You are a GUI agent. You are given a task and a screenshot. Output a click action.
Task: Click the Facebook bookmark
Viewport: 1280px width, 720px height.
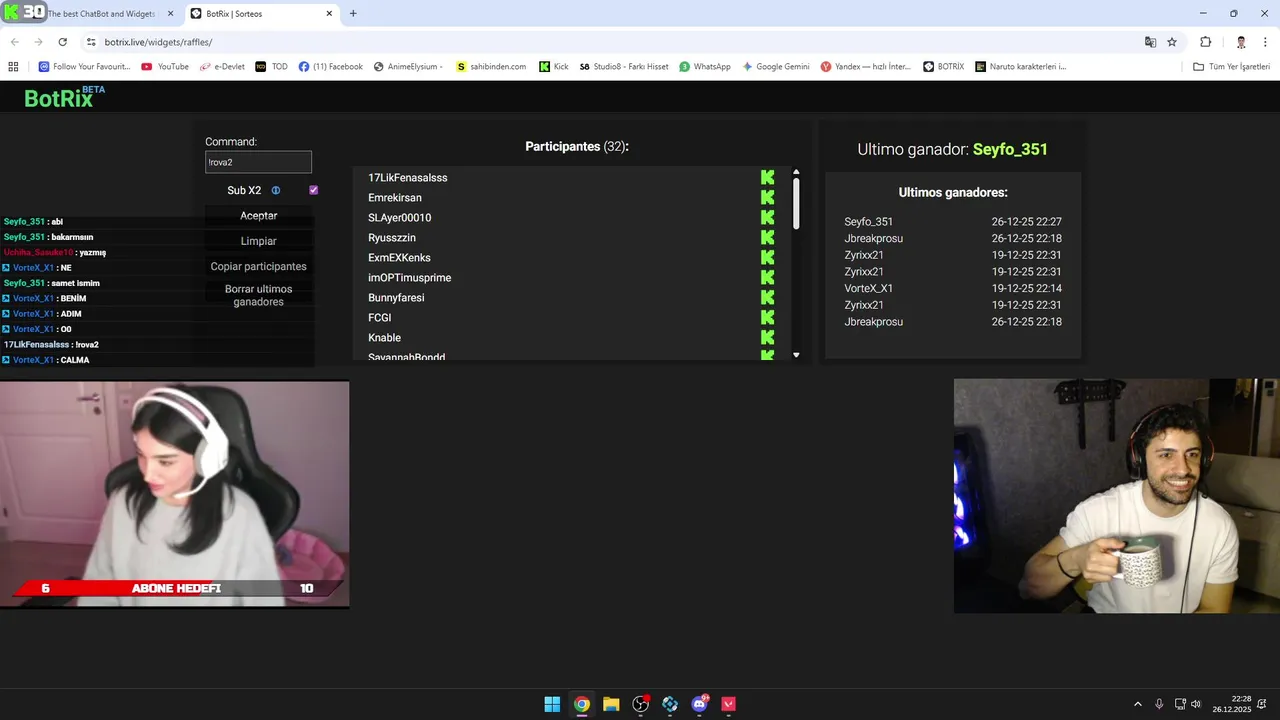tap(331, 66)
